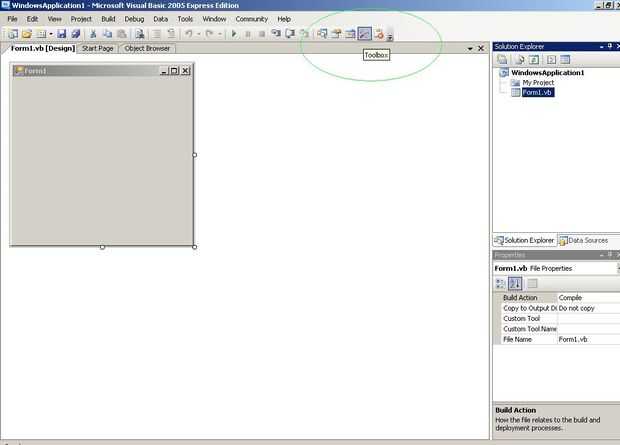Open the Edit menu

(32, 19)
